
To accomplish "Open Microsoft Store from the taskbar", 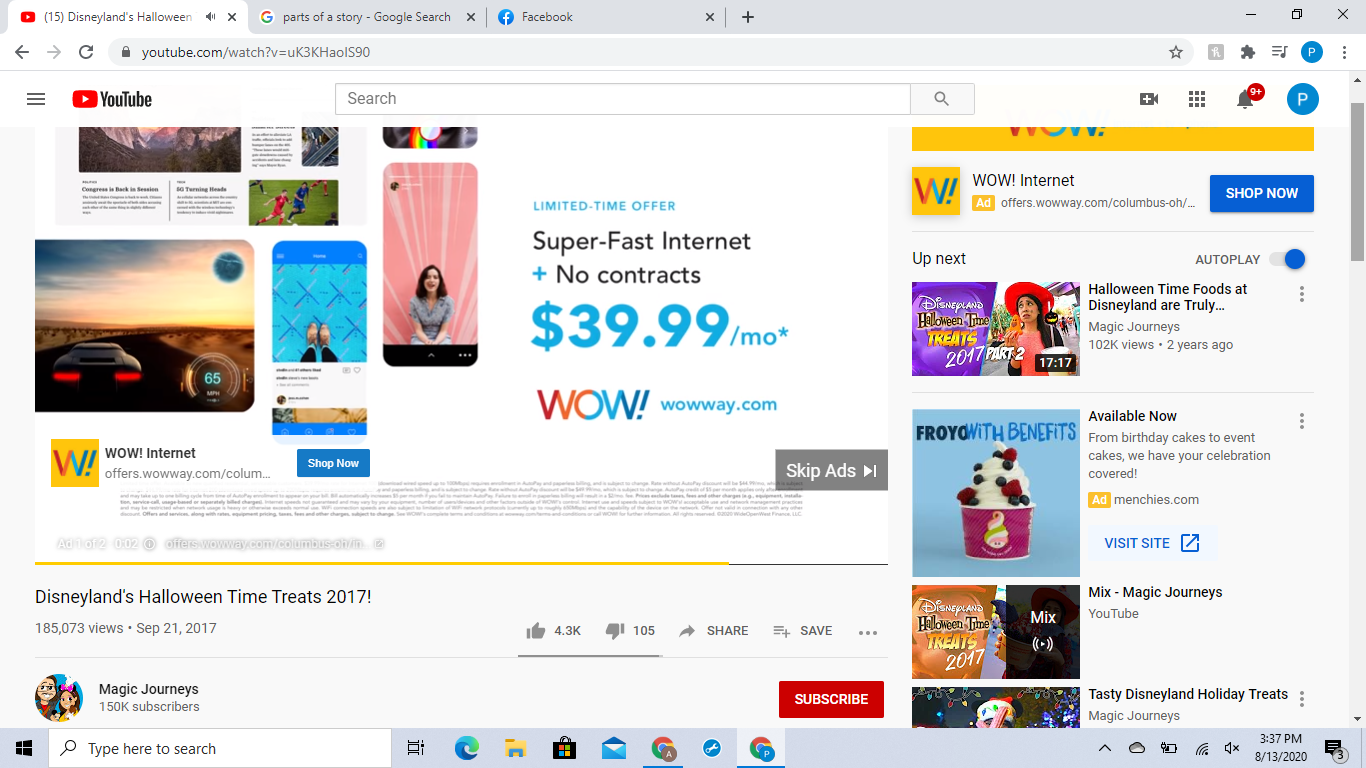I will click(x=564, y=748).
